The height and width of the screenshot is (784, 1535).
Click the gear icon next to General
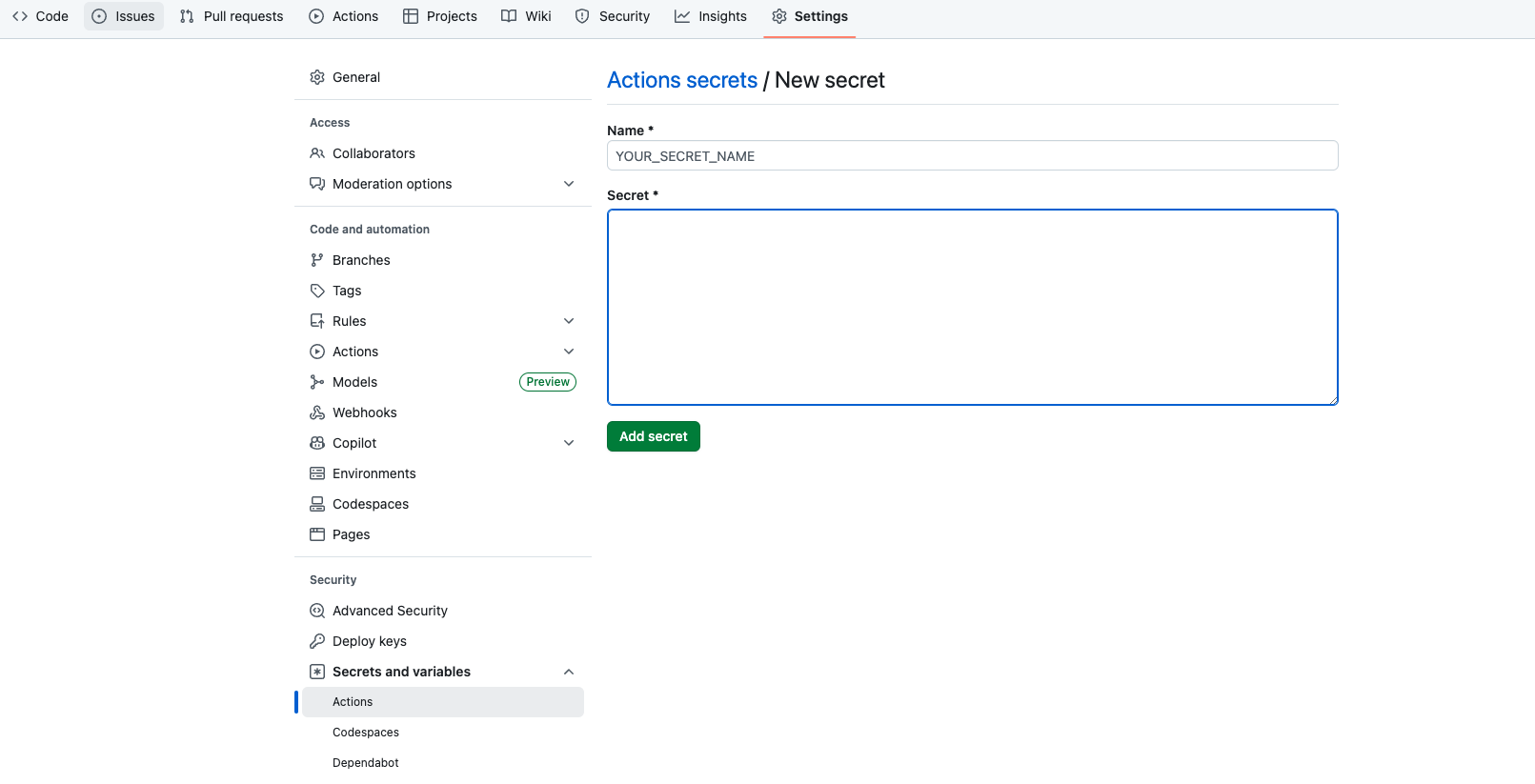(x=317, y=77)
